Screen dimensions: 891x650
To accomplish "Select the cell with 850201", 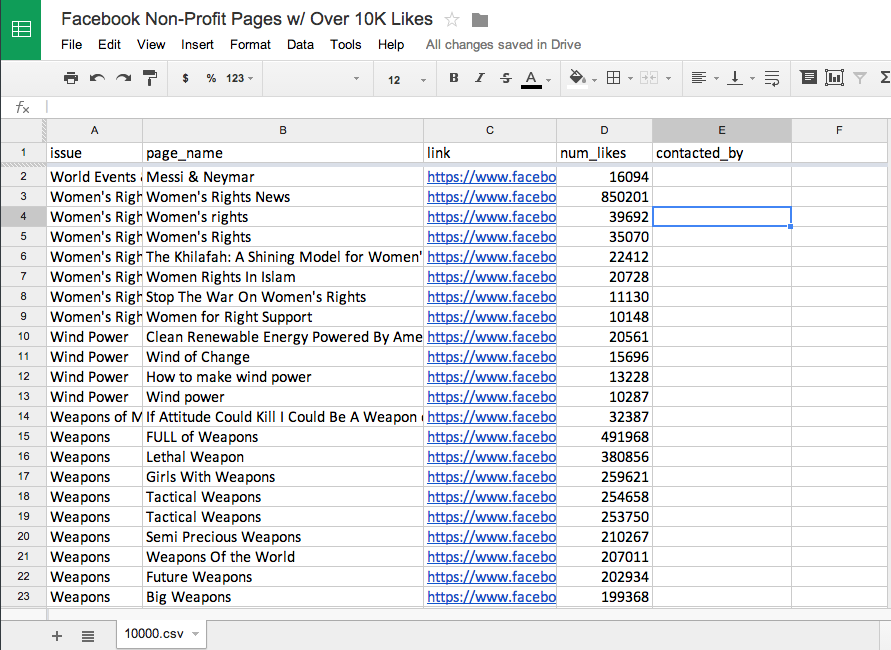I will pos(604,197).
